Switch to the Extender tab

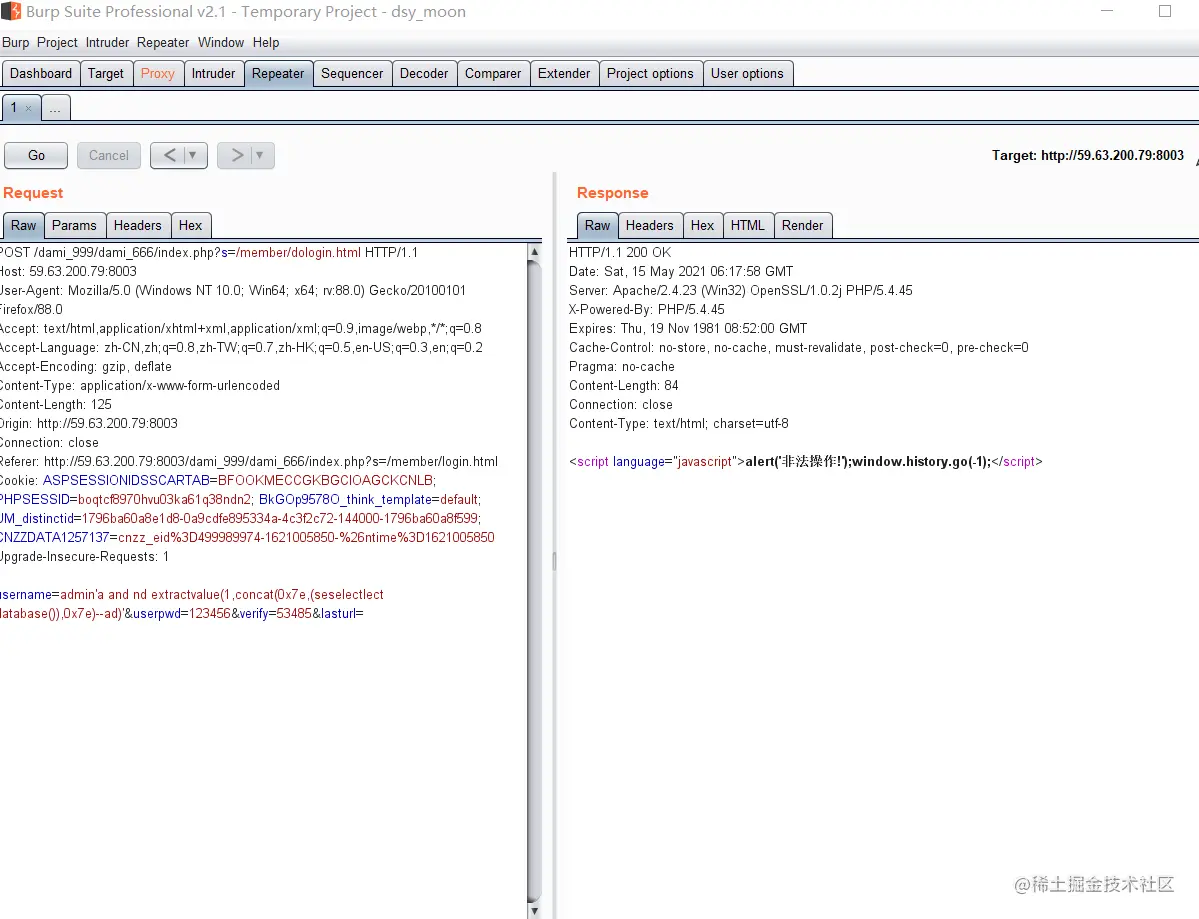564,73
